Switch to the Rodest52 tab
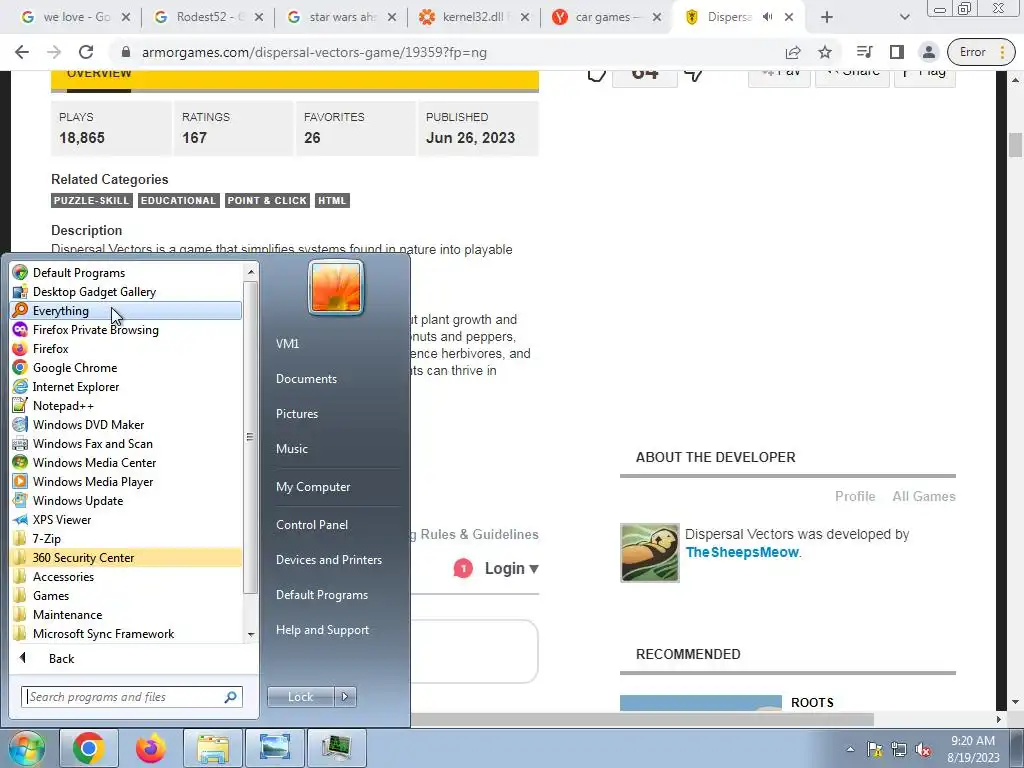 point(209,17)
